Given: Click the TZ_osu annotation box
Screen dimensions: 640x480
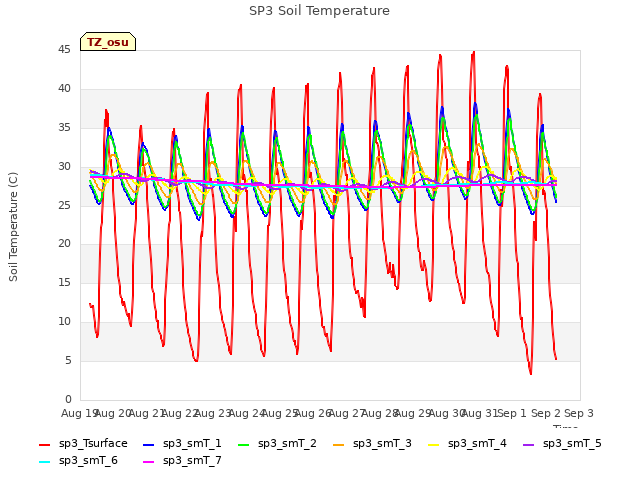Looking at the screenshot, I should point(108,42).
